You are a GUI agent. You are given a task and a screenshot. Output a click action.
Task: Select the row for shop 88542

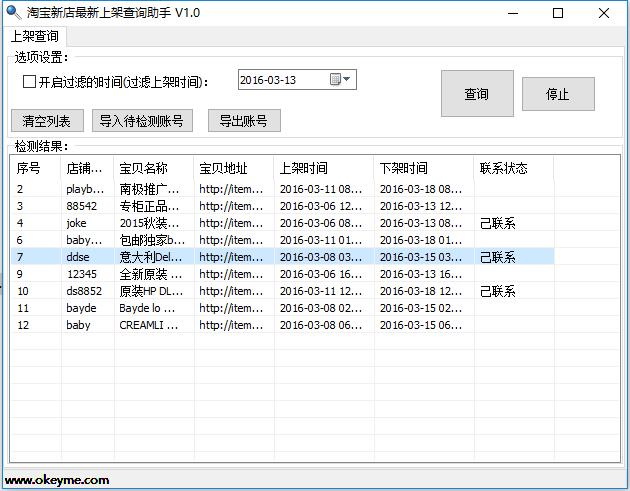(x=283, y=206)
